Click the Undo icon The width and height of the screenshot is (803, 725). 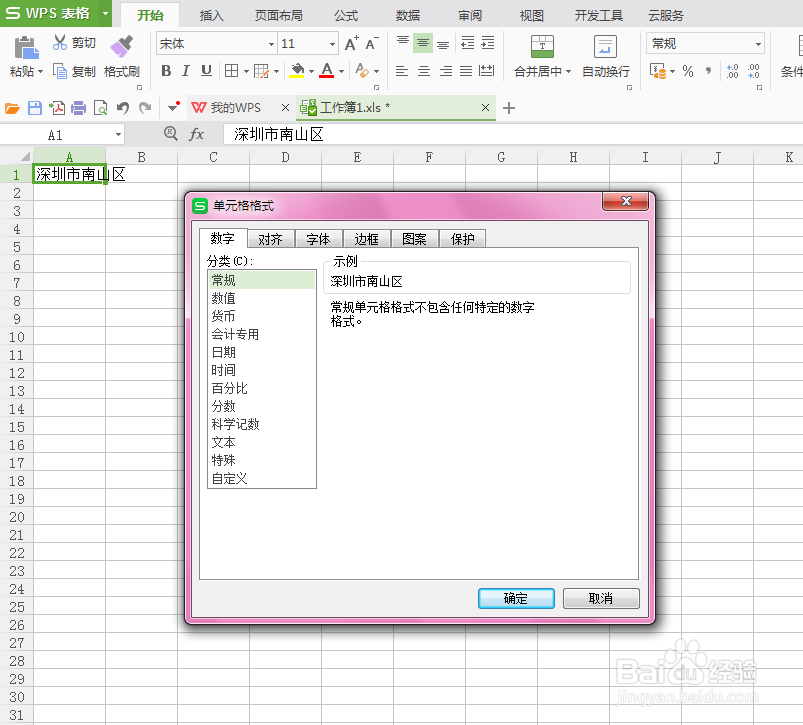coord(122,107)
